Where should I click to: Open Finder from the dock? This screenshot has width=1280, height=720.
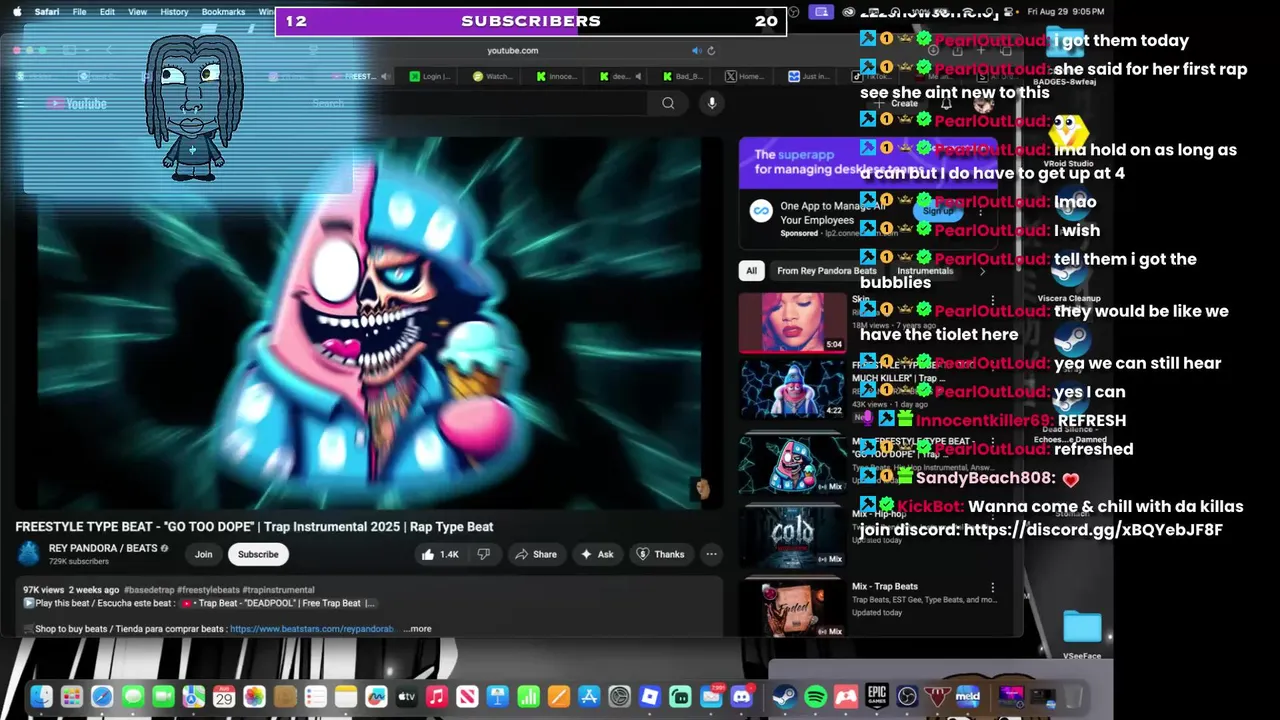pos(41,697)
